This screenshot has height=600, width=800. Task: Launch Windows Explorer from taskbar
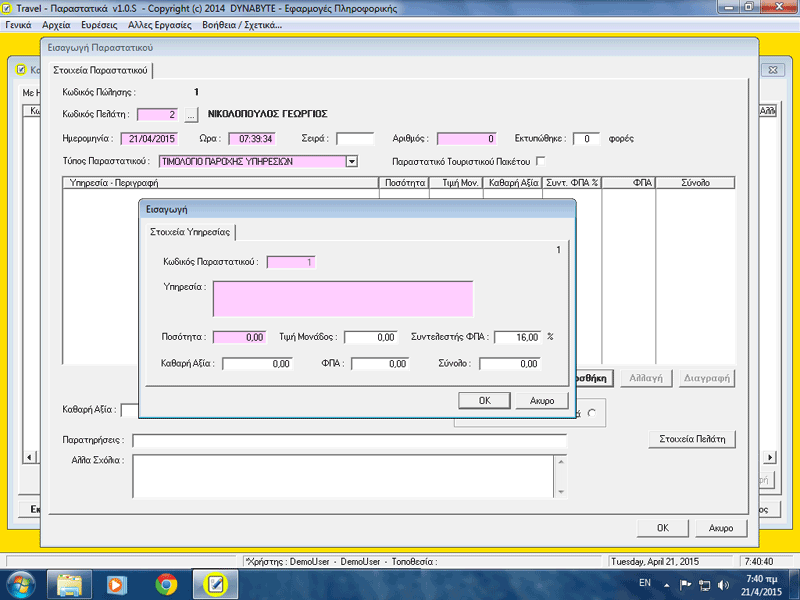click(x=70, y=585)
